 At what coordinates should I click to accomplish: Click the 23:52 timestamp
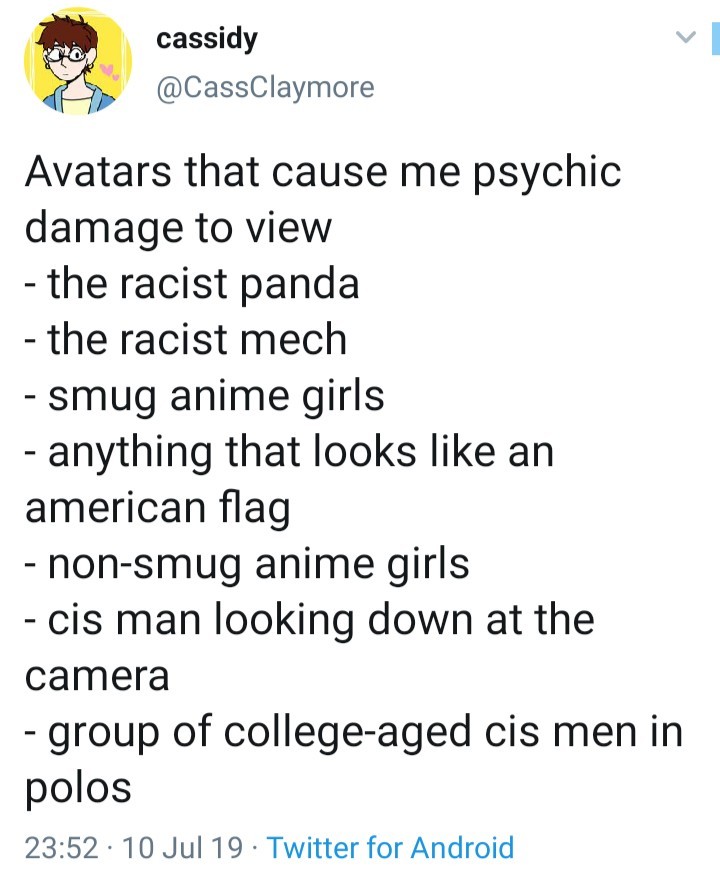(x=61, y=848)
